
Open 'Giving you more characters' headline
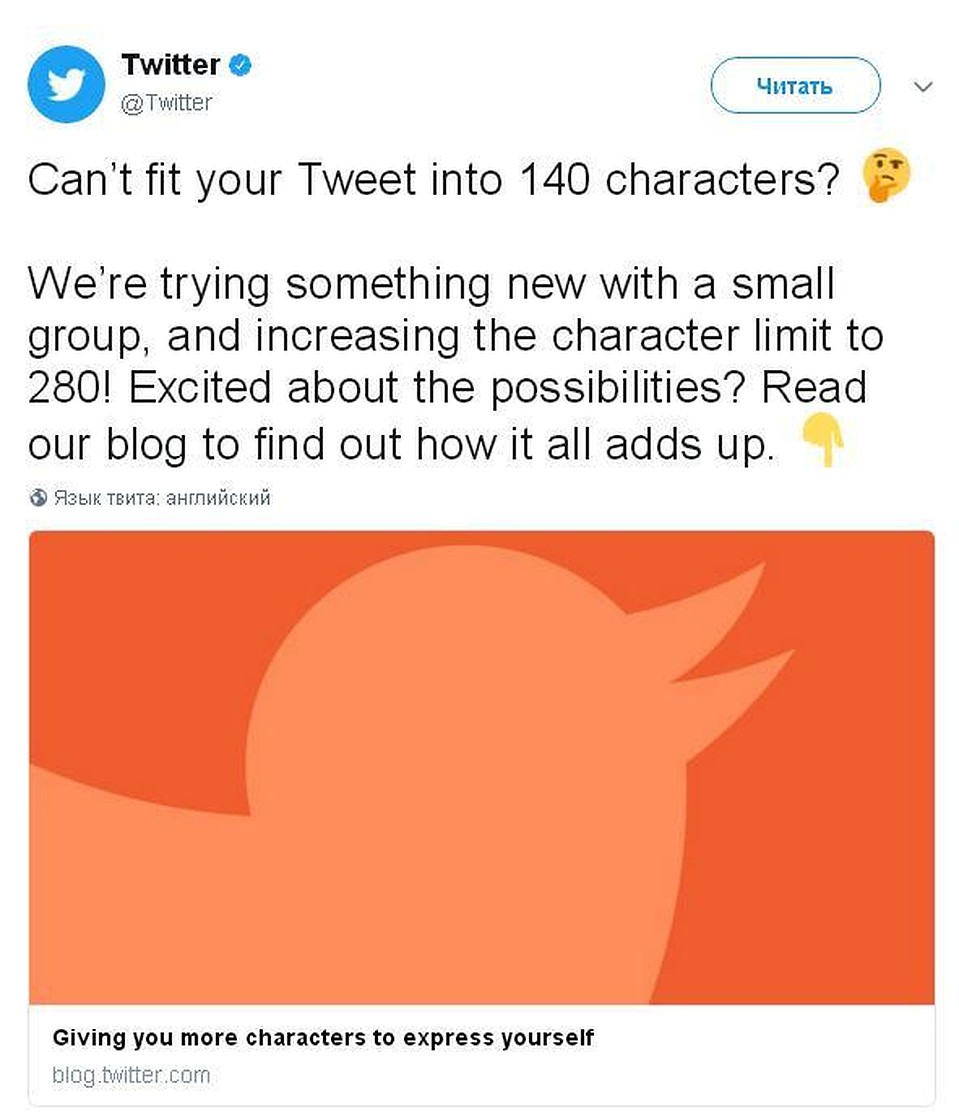(323, 1037)
